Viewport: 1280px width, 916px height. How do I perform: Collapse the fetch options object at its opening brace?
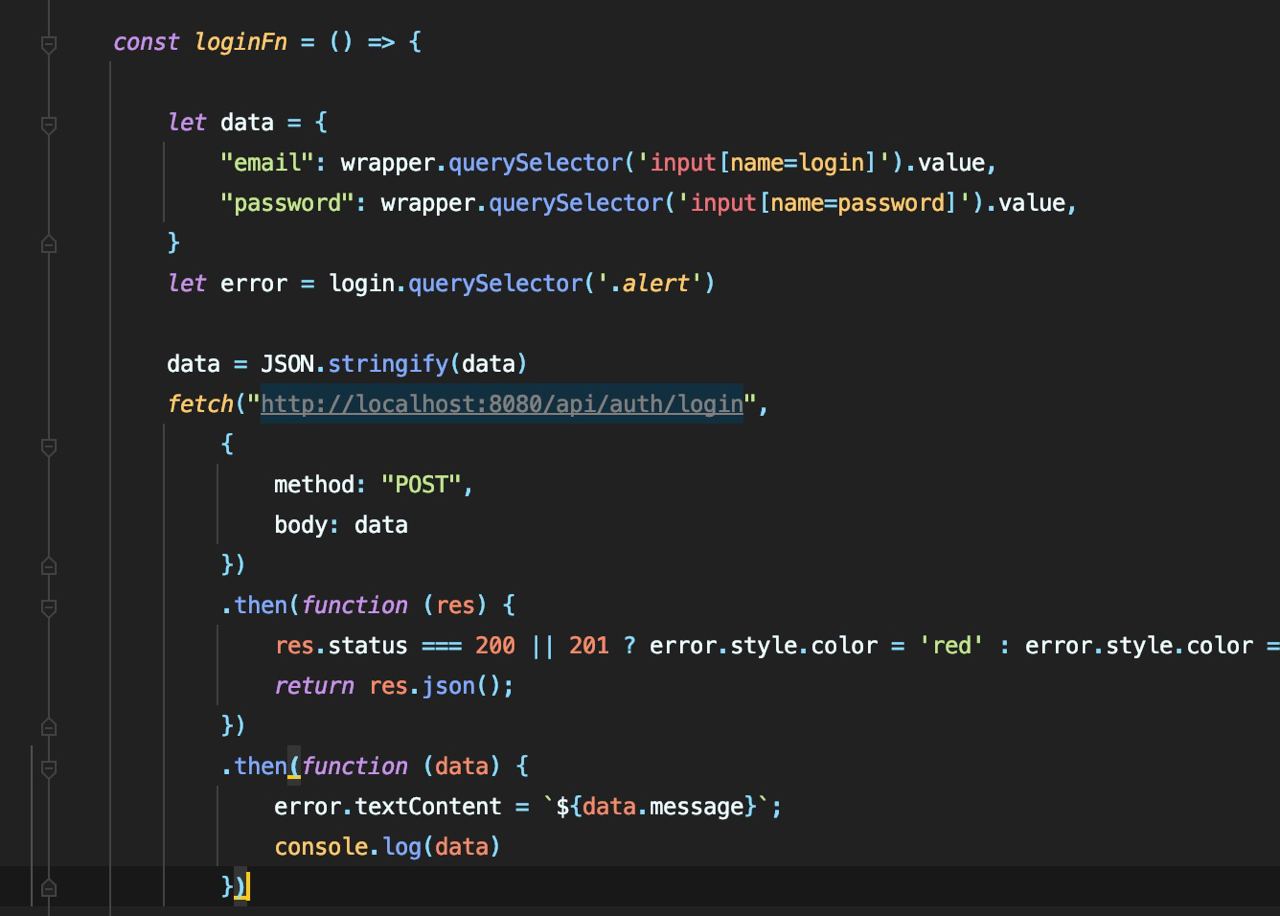click(x=48, y=446)
